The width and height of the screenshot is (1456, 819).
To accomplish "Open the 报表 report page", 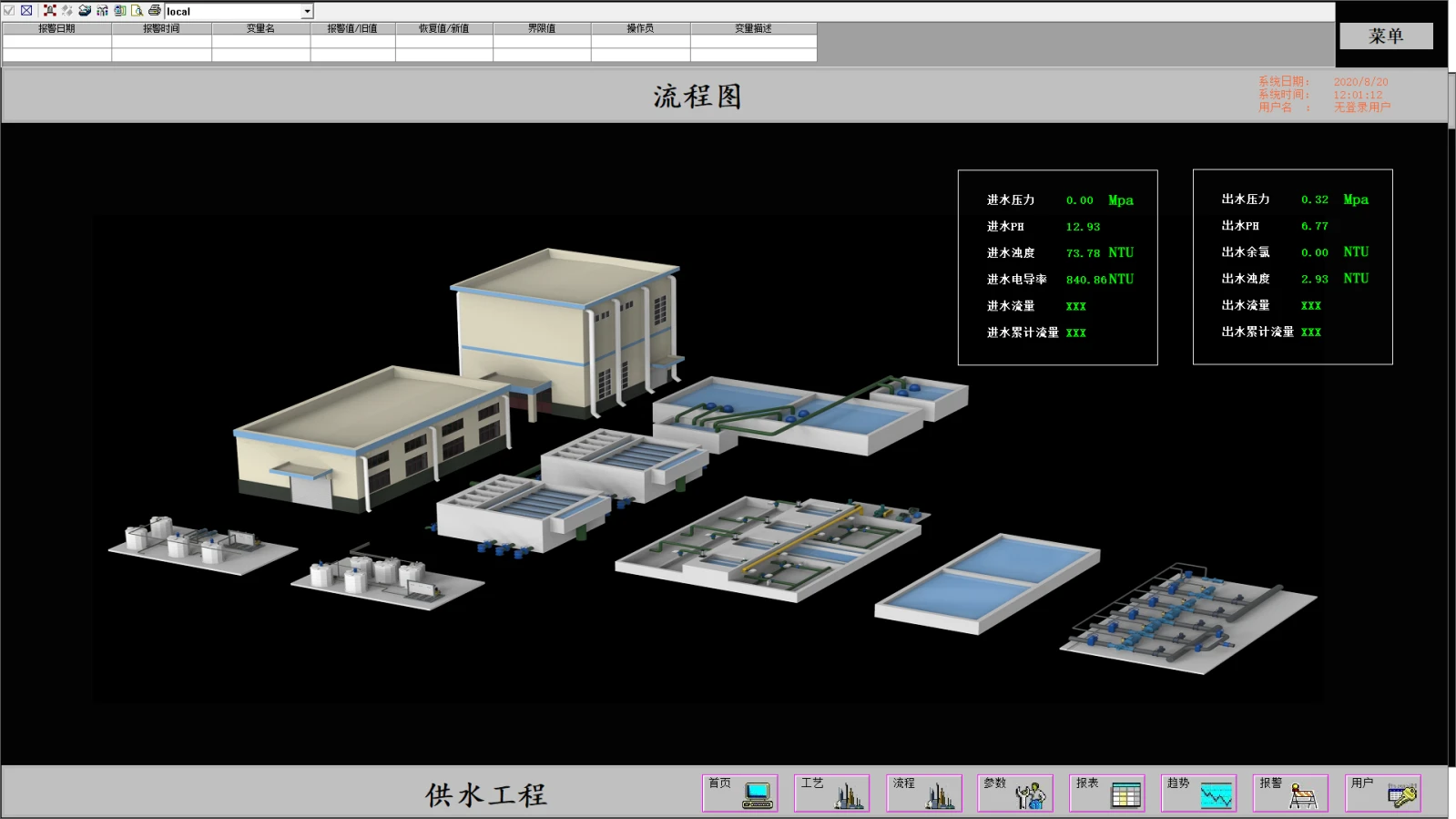I will (x=1107, y=793).
